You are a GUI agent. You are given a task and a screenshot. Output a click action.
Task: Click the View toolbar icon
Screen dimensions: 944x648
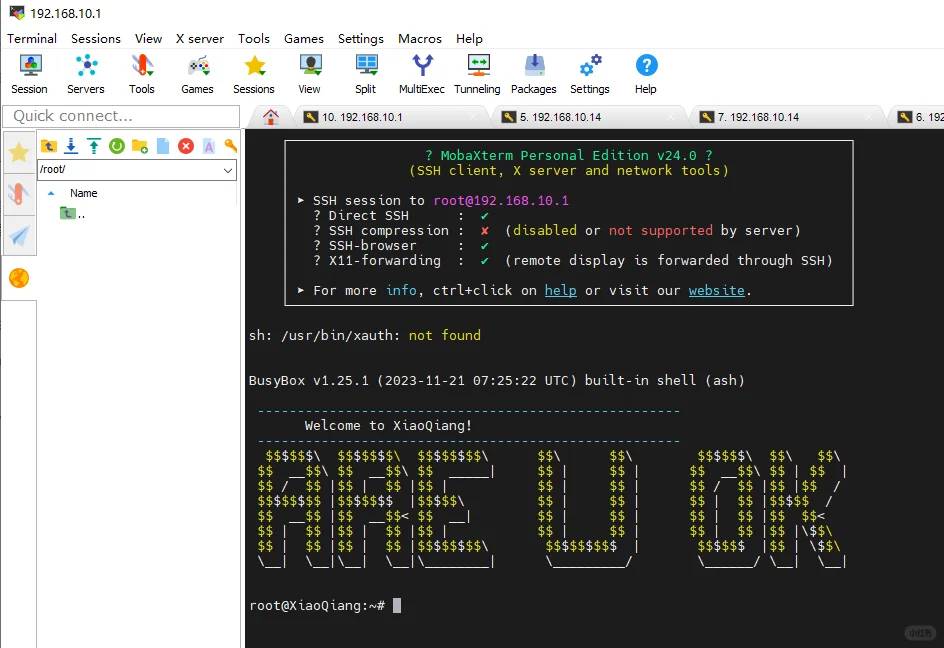(309, 74)
